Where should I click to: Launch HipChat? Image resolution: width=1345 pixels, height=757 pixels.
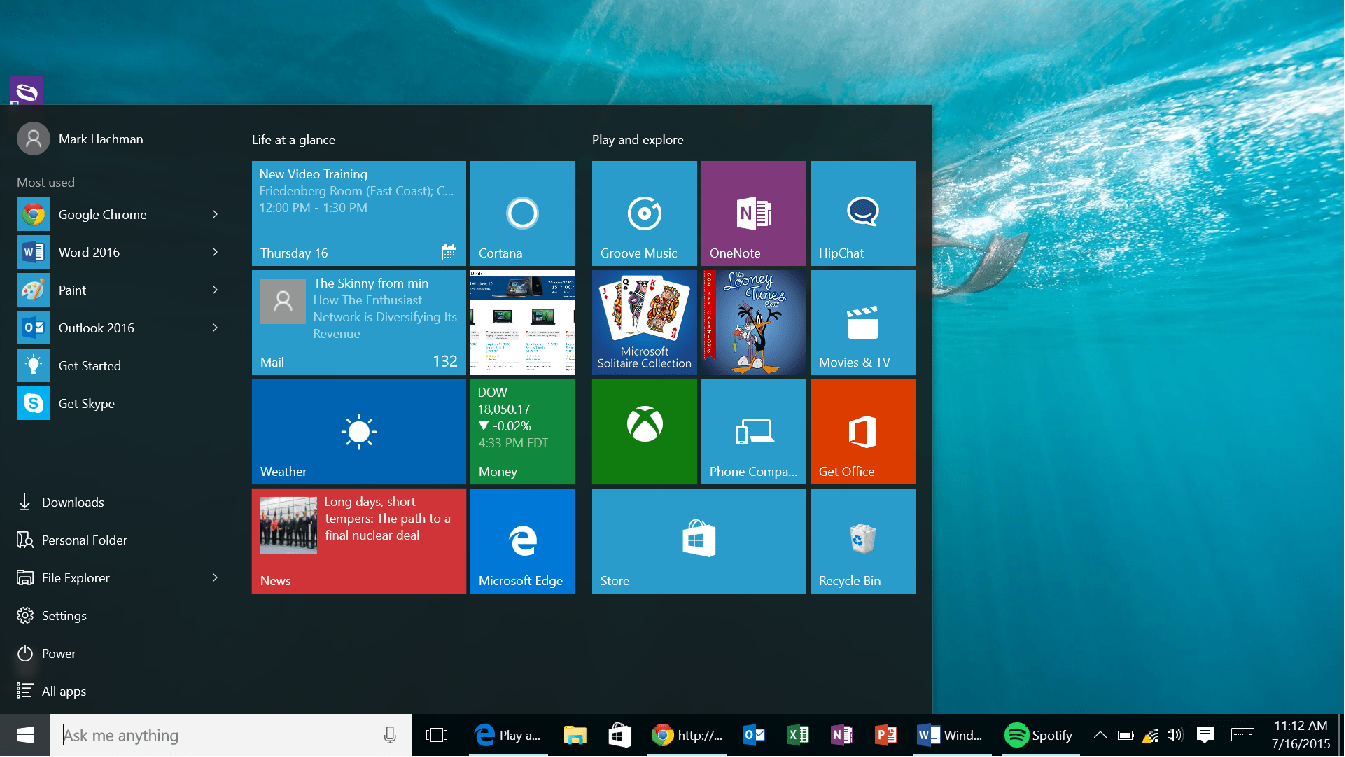(862, 213)
